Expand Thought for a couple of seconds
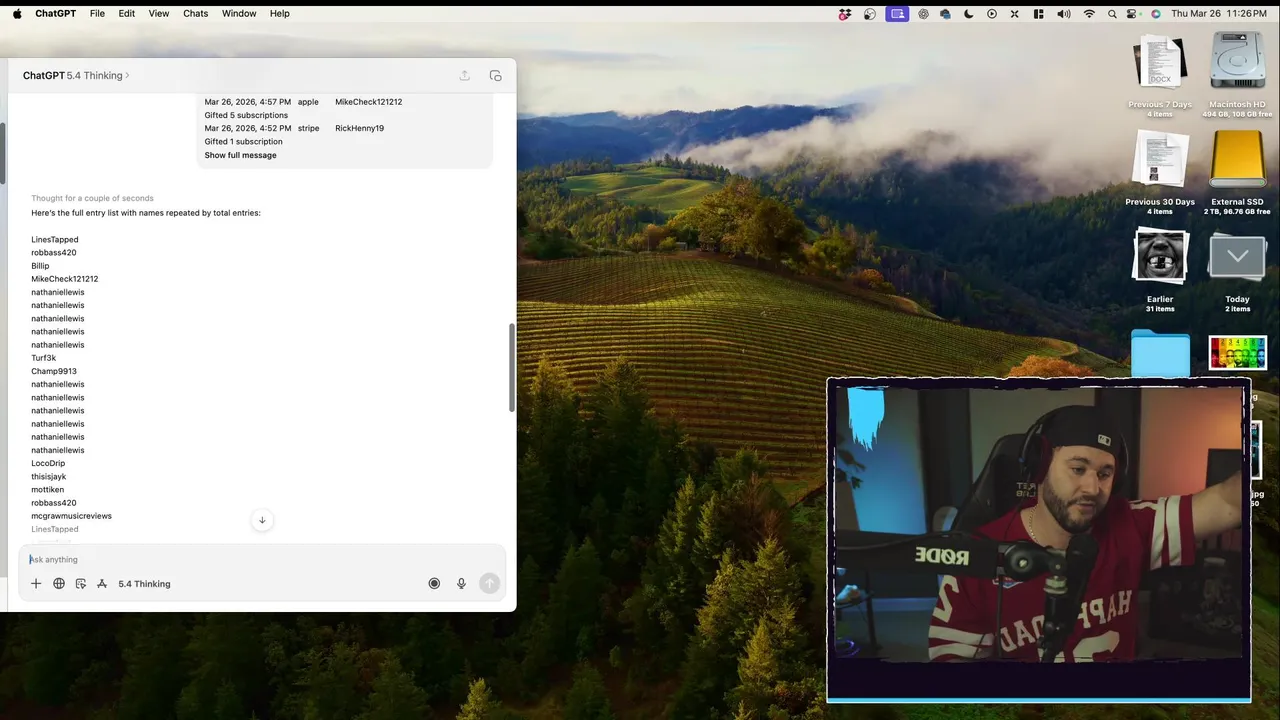 (92, 198)
